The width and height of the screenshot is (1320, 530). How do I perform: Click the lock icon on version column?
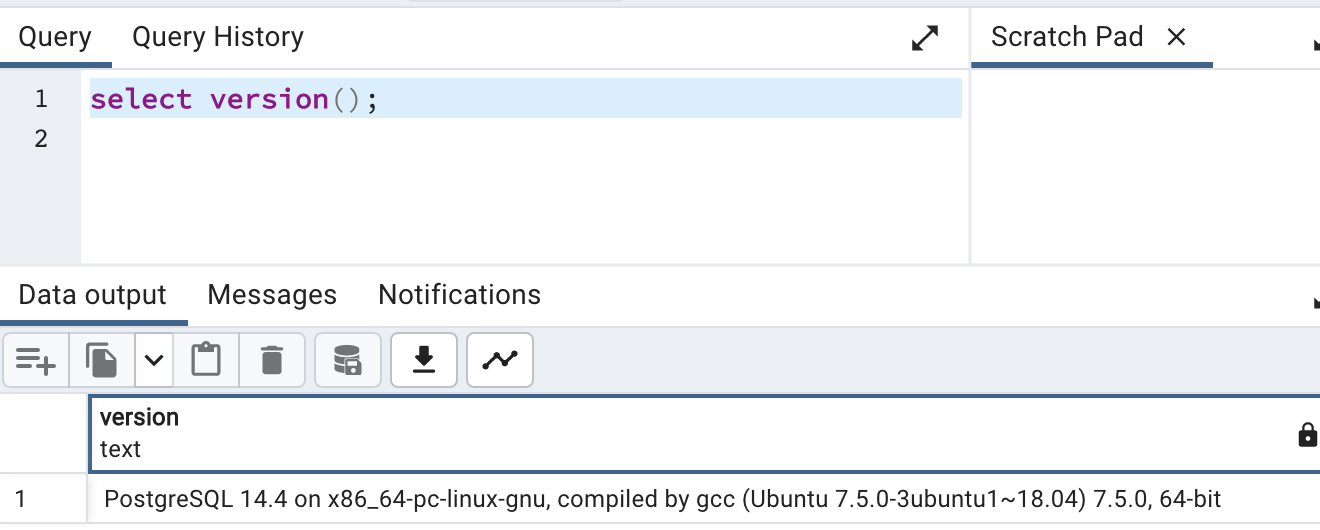point(1307,434)
